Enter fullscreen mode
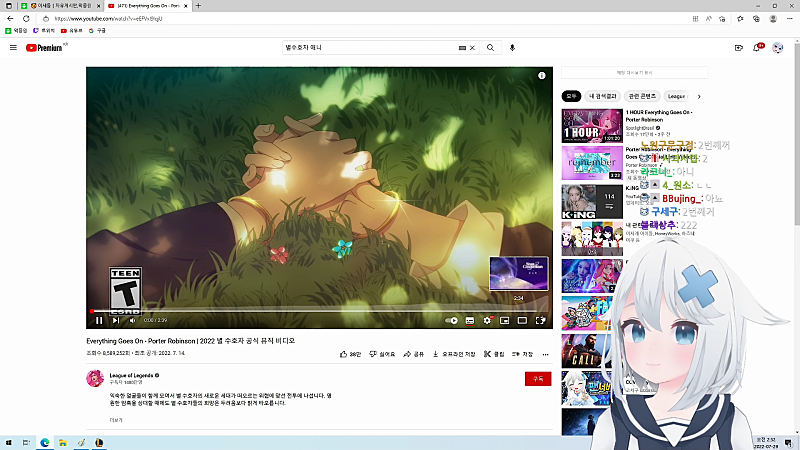 (540, 320)
